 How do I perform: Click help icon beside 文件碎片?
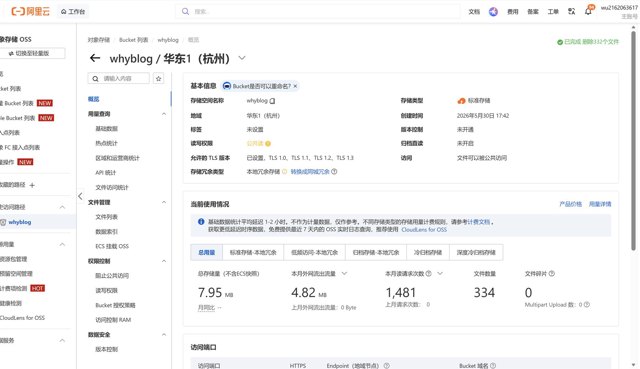coord(551,273)
